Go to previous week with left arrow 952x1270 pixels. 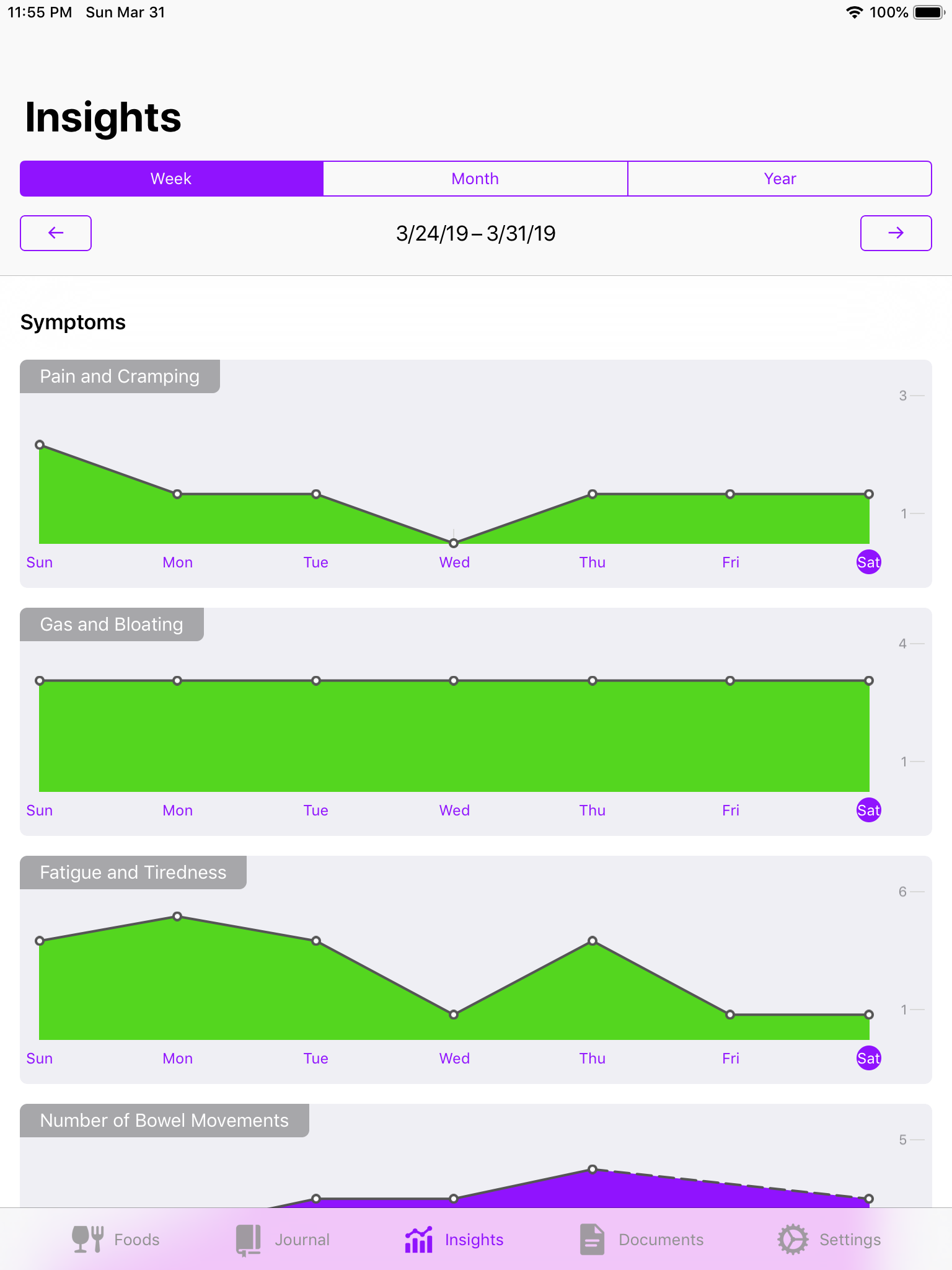tap(56, 233)
